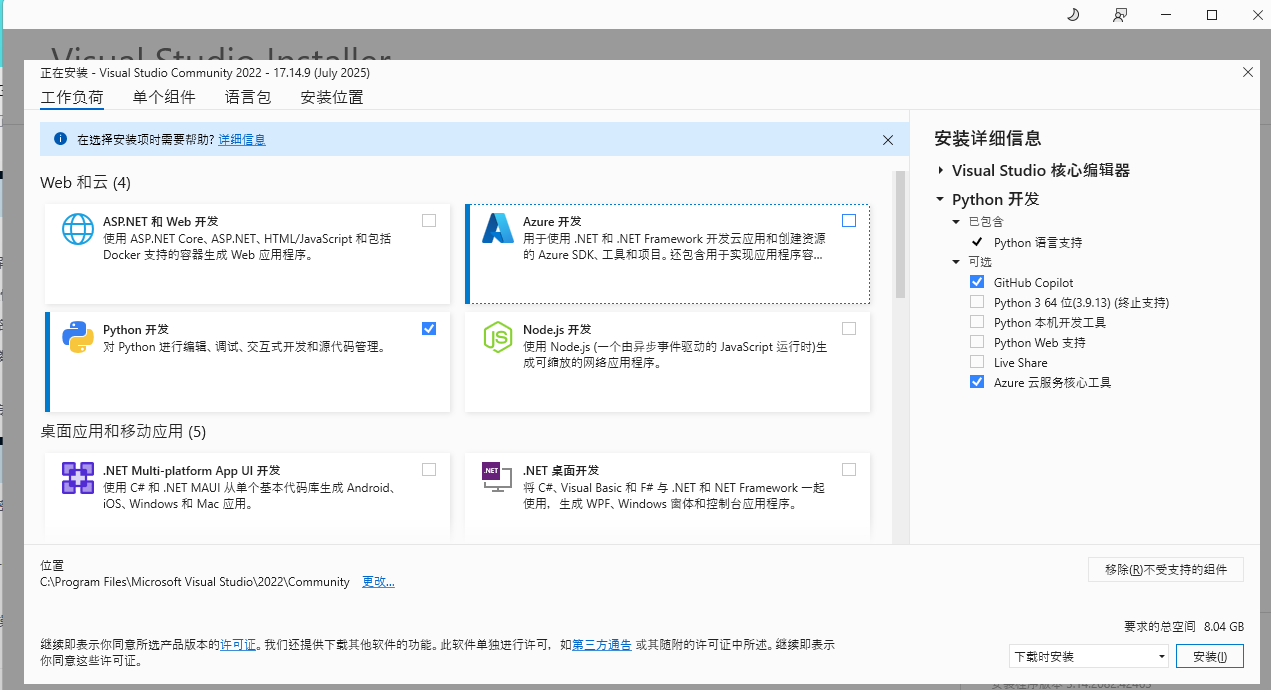Screen dimensions: 1271x690
Task: Toggle dark mode moon icon in Installer window
Action: pos(1073,15)
